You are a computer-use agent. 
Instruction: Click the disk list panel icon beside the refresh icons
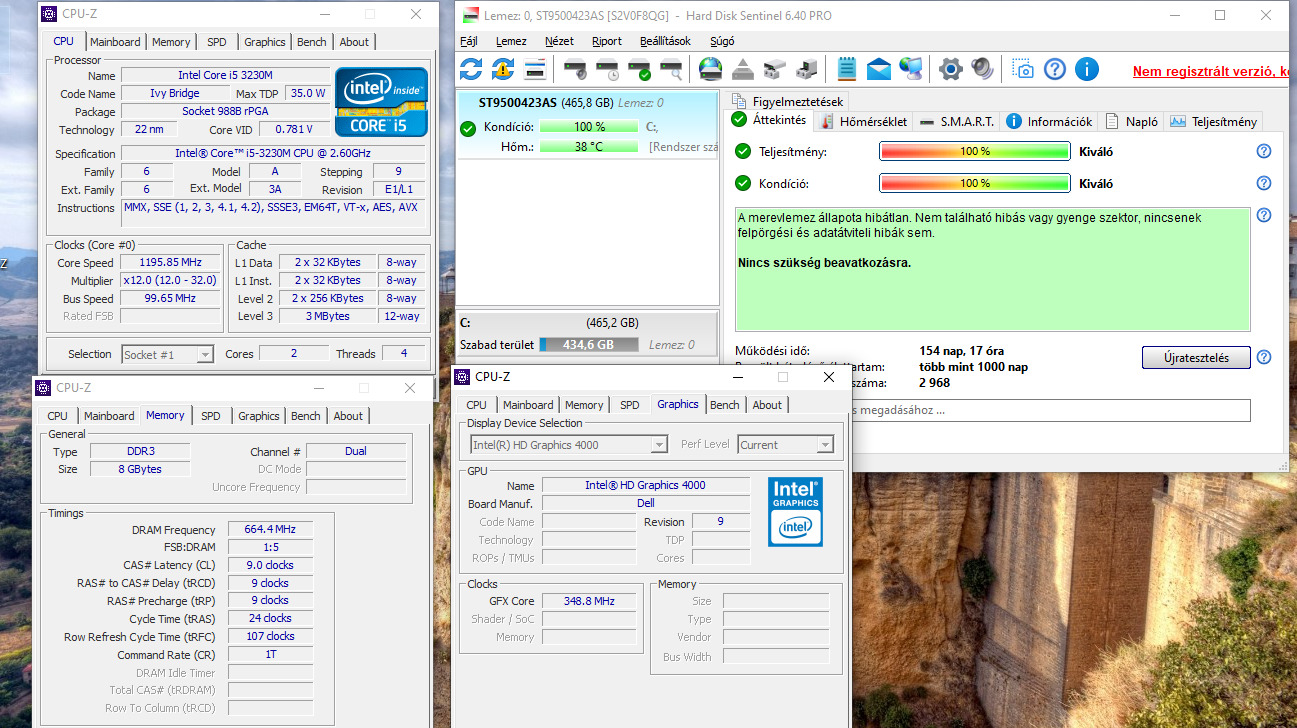[x=535, y=69]
